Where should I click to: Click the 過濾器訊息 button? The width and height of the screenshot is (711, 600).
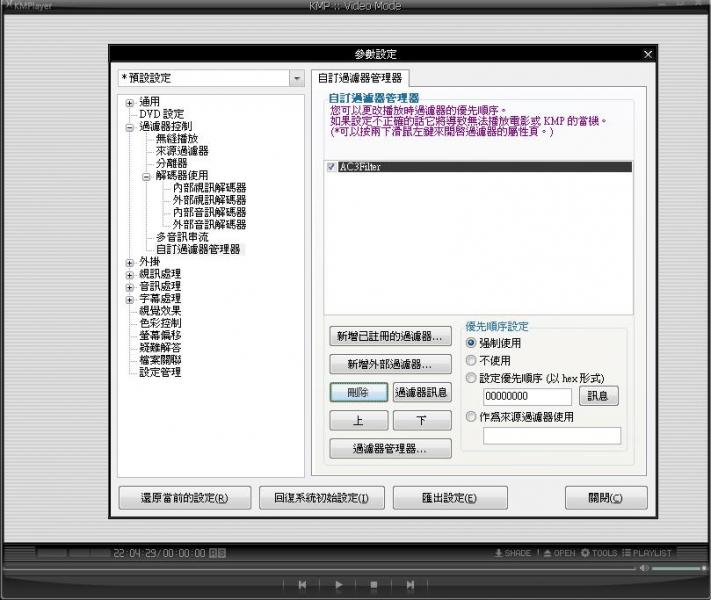422,392
